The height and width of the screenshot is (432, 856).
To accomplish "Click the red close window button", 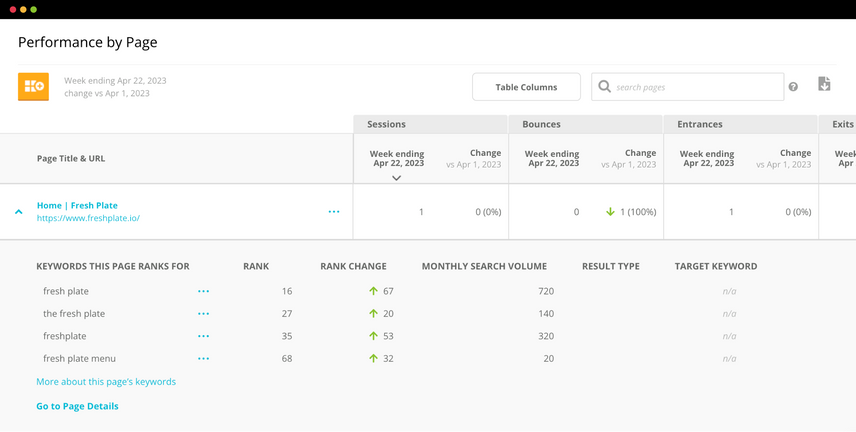I will pos(13,9).
